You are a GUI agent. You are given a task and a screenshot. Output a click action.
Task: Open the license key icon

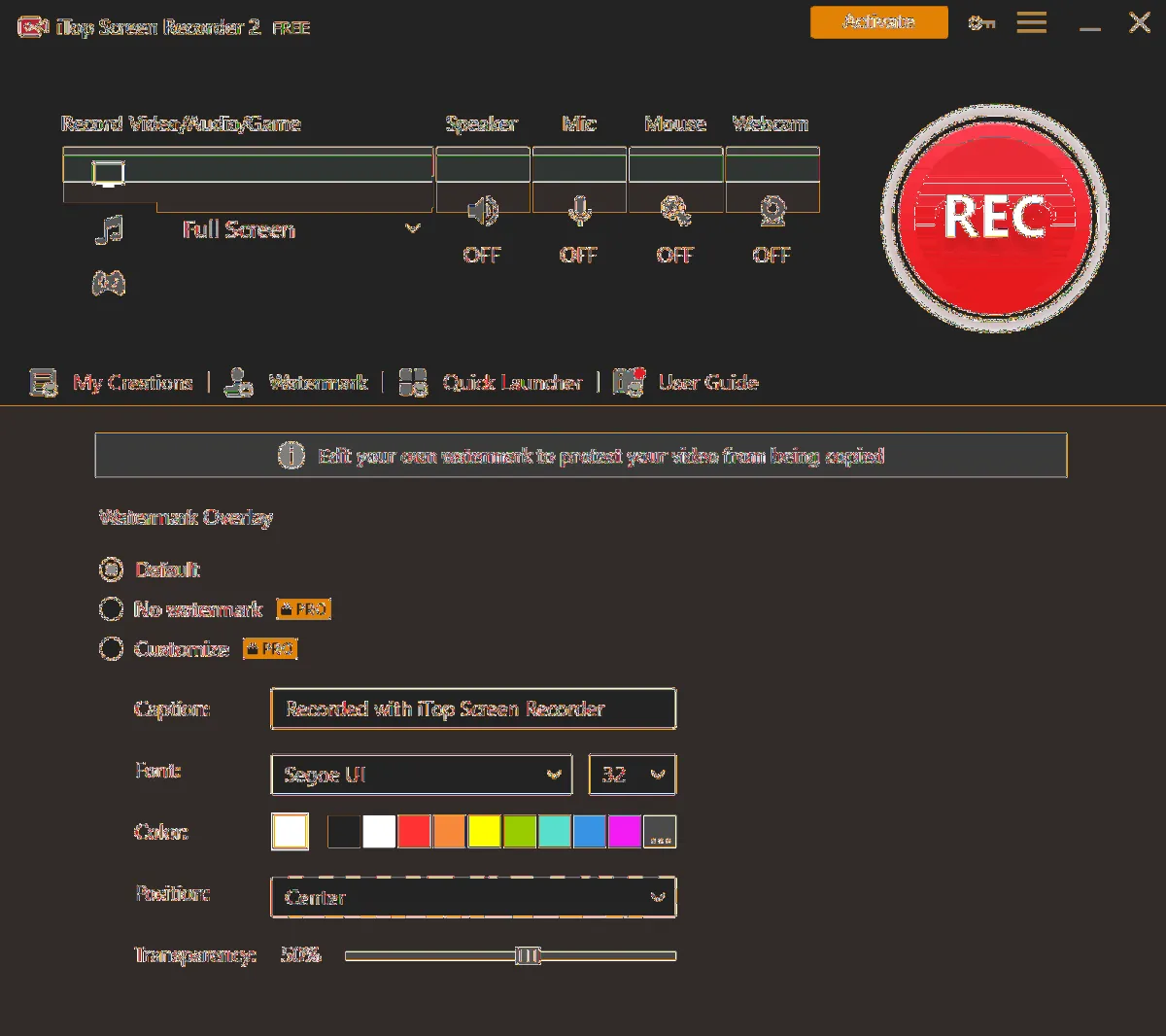(x=981, y=22)
